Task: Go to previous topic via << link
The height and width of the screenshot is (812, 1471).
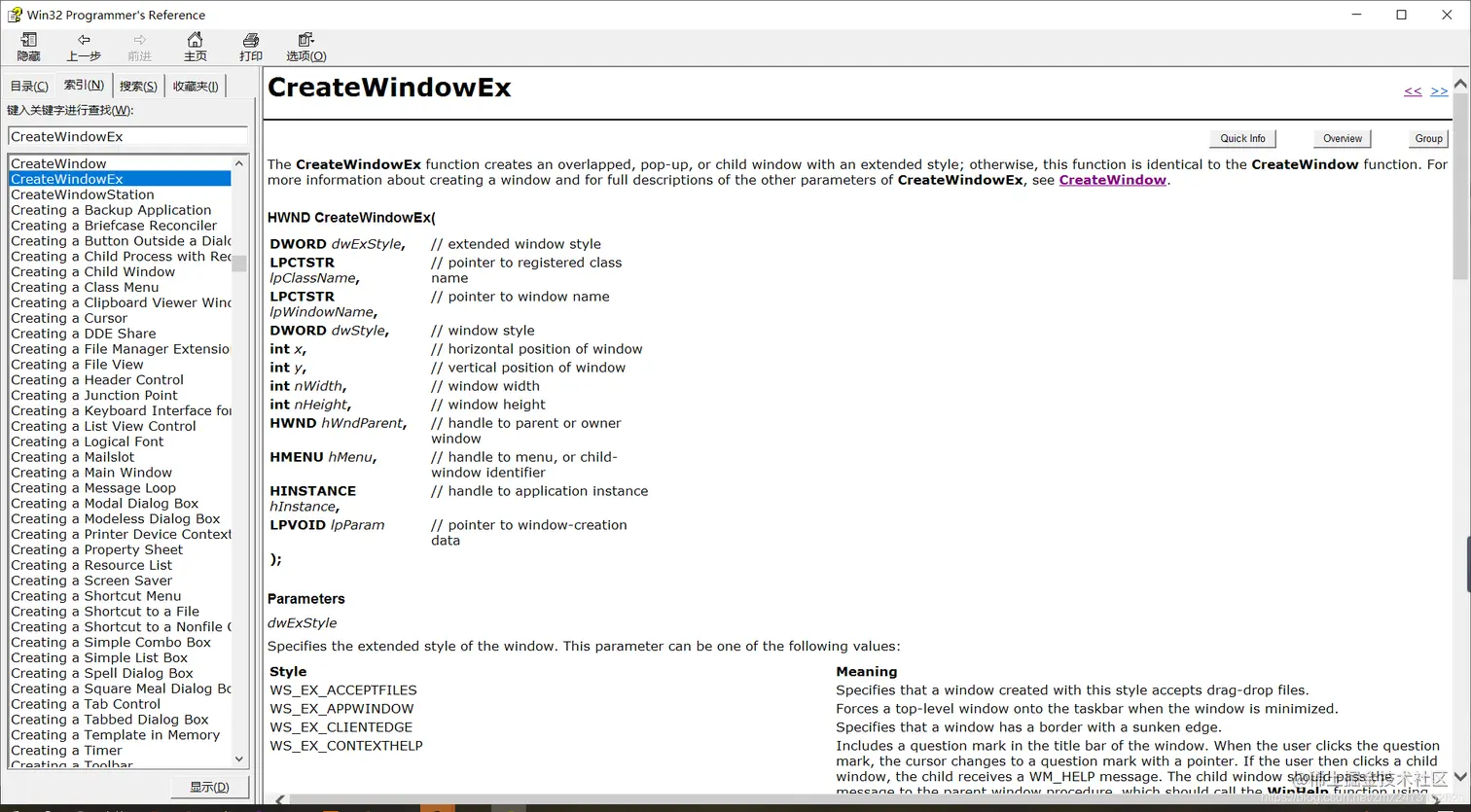Action: pos(1413,90)
